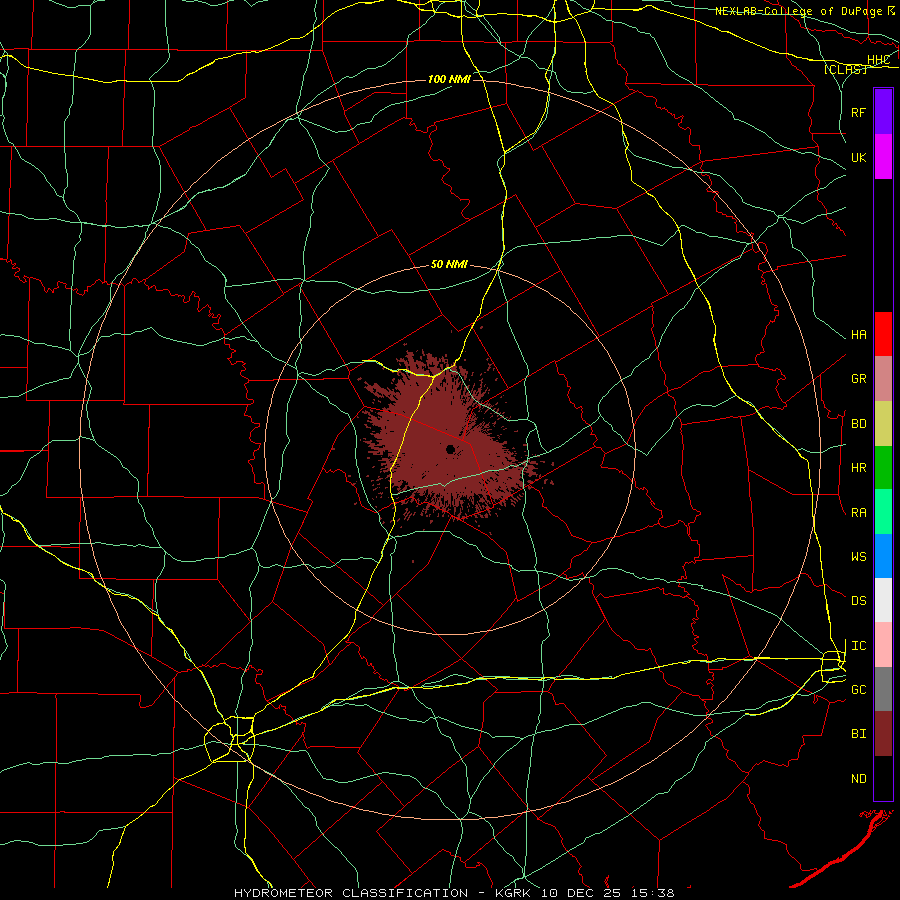Click the RA legend label
This screenshot has width=900, height=900.
pyautogui.click(x=858, y=513)
